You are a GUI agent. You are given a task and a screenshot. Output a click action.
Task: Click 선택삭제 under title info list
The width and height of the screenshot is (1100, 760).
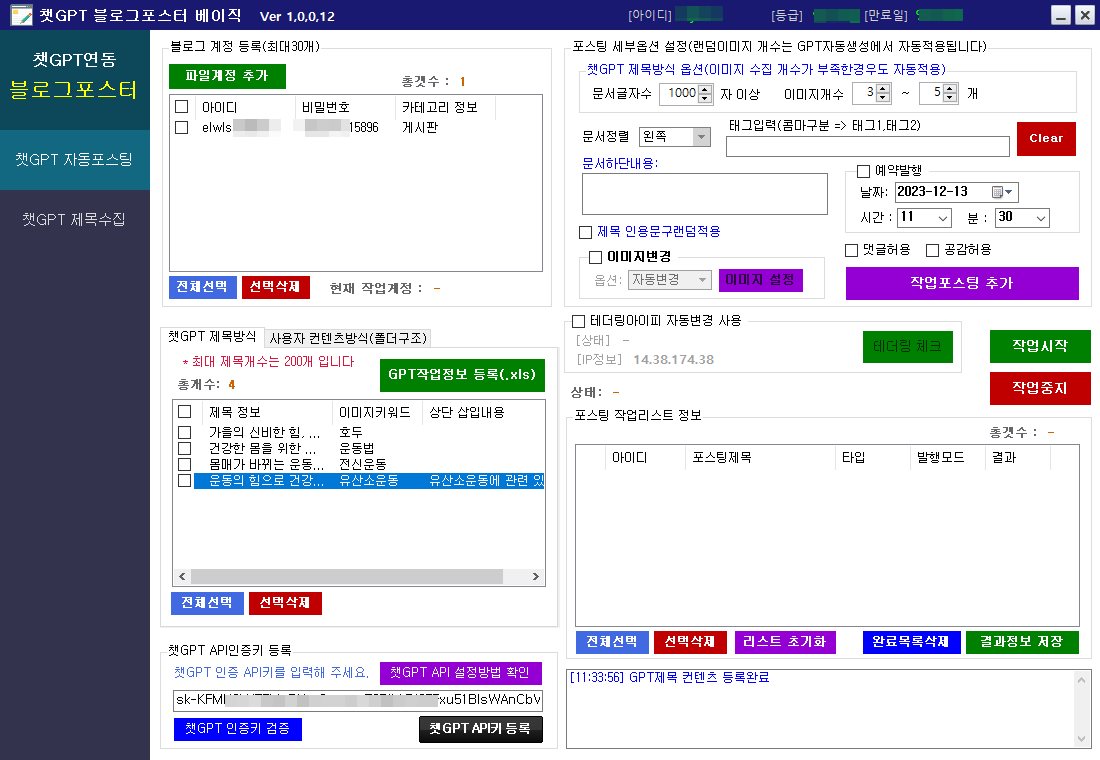click(x=285, y=604)
